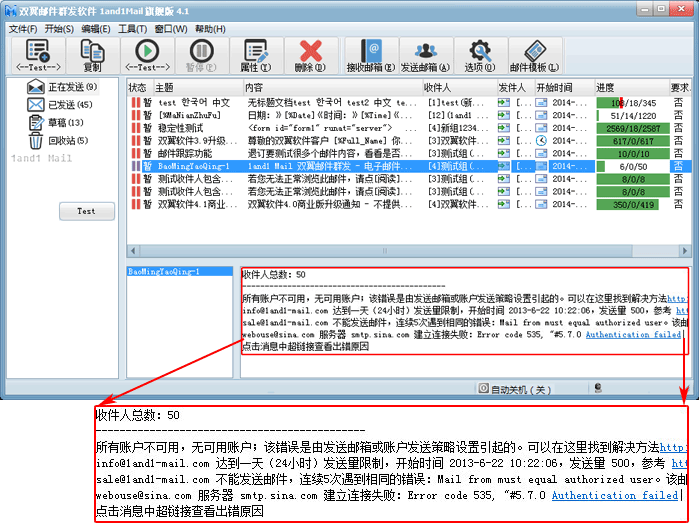Select 已发送 (45) folder
The width and height of the screenshot is (700, 523).
point(60,105)
